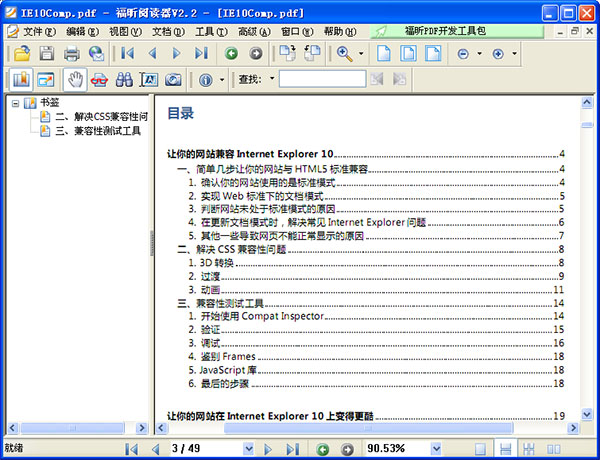Select bookmark 三、兼容性测试工具
Image resolution: width=600 pixels, height=460 pixels.
tap(98, 131)
